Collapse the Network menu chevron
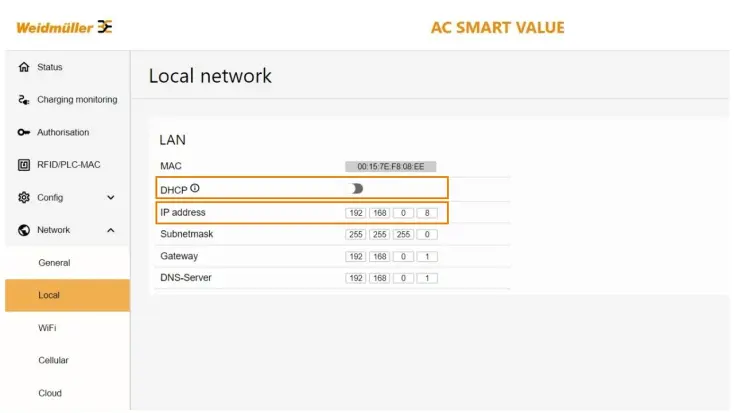The height and width of the screenshot is (413, 734). pyautogui.click(x=110, y=230)
